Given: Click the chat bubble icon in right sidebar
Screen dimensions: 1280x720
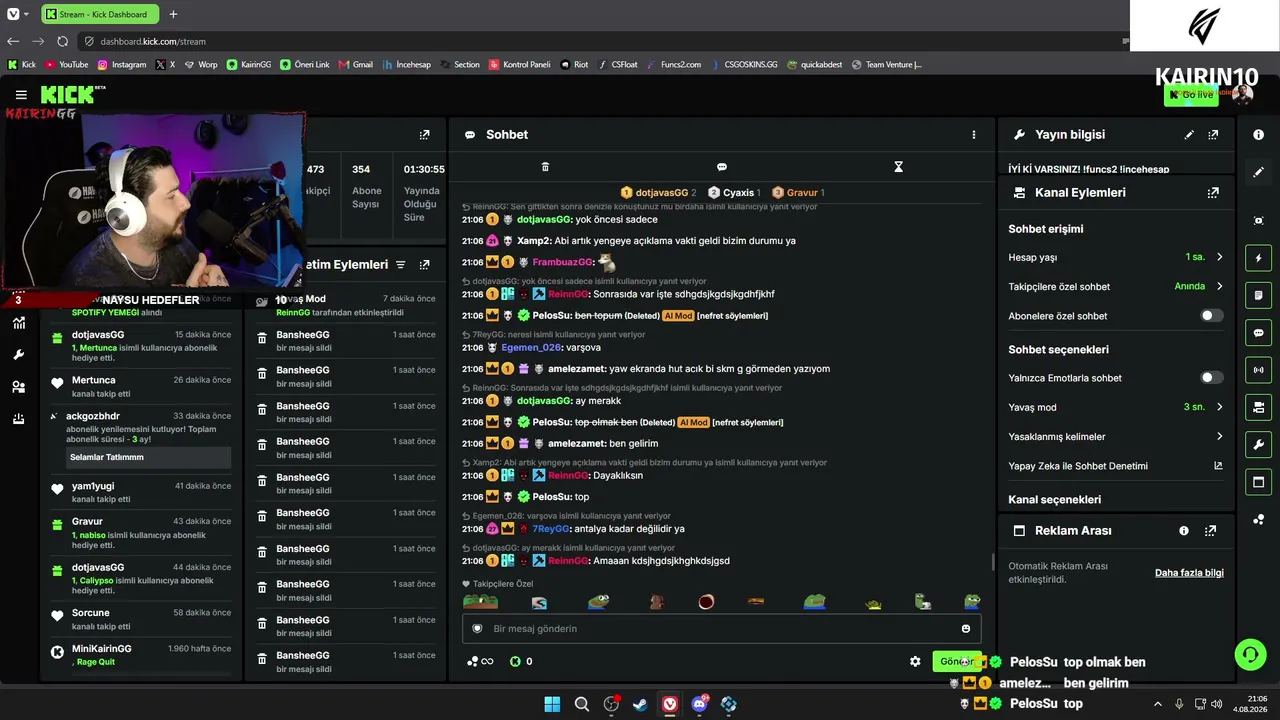Looking at the screenshot, I should click(1258, 333).
